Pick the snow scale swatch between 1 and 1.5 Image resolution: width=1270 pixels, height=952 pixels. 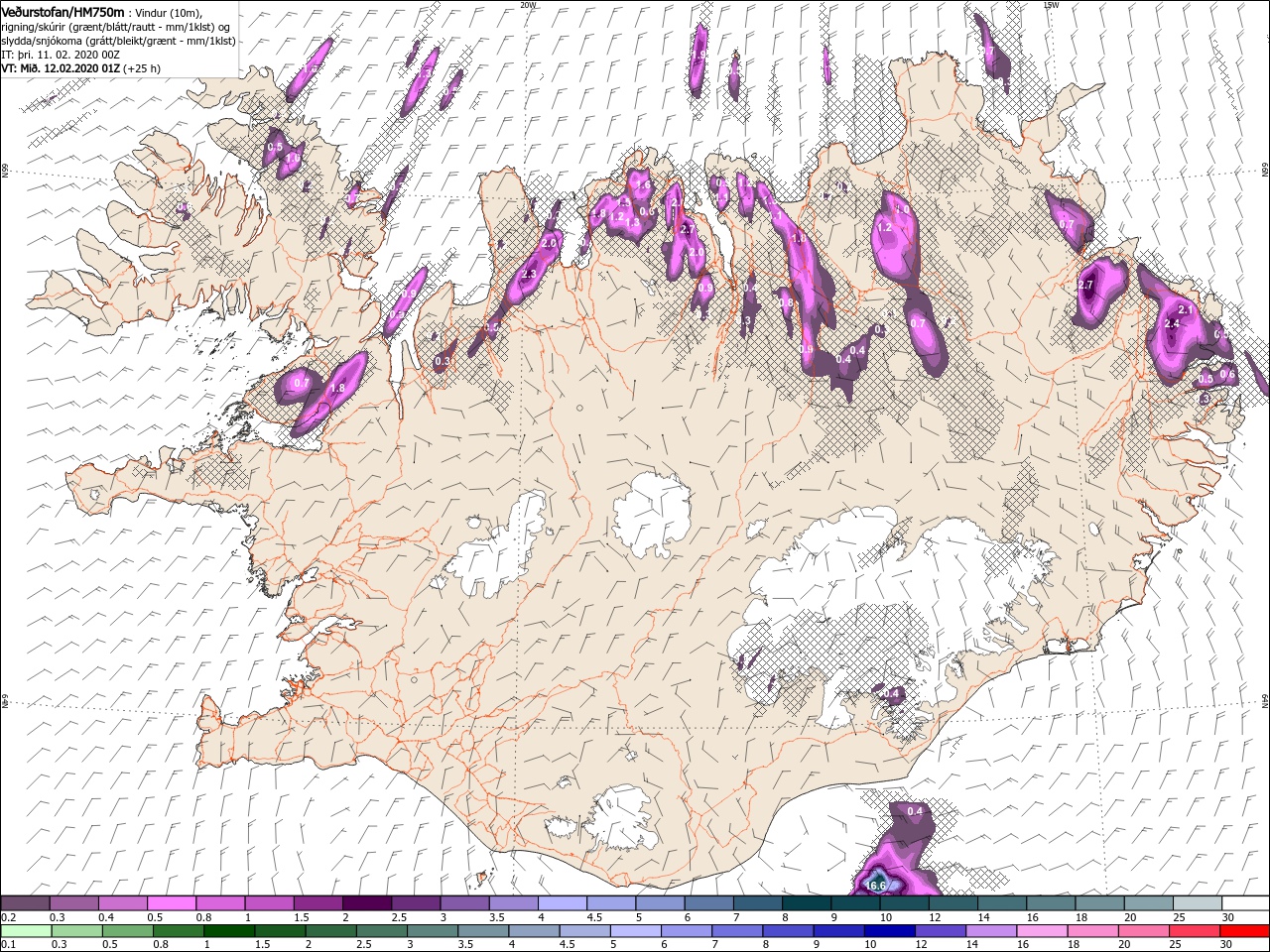[x=269, y=903]
